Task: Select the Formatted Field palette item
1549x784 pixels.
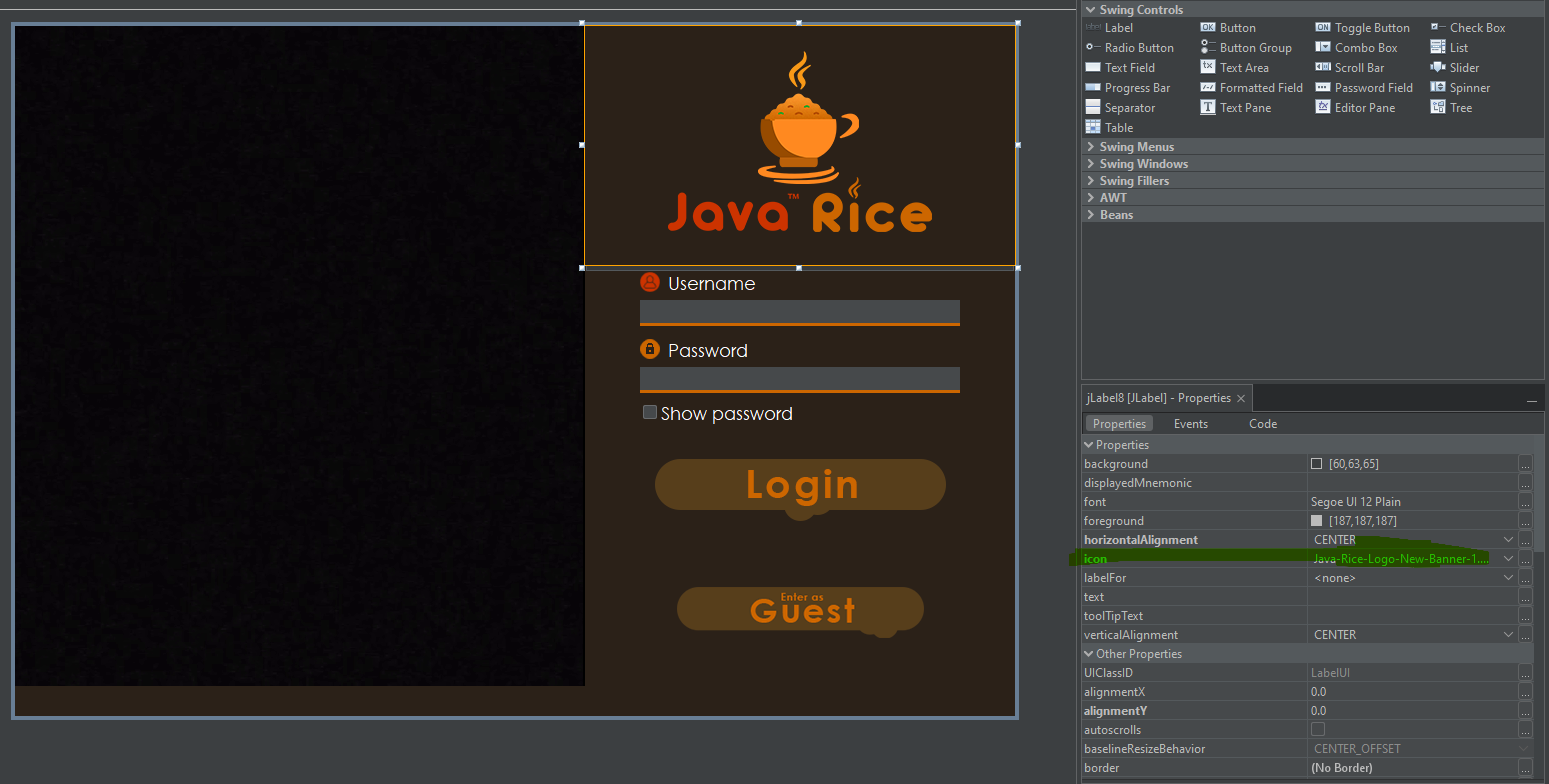Action: click(1252, 88)
